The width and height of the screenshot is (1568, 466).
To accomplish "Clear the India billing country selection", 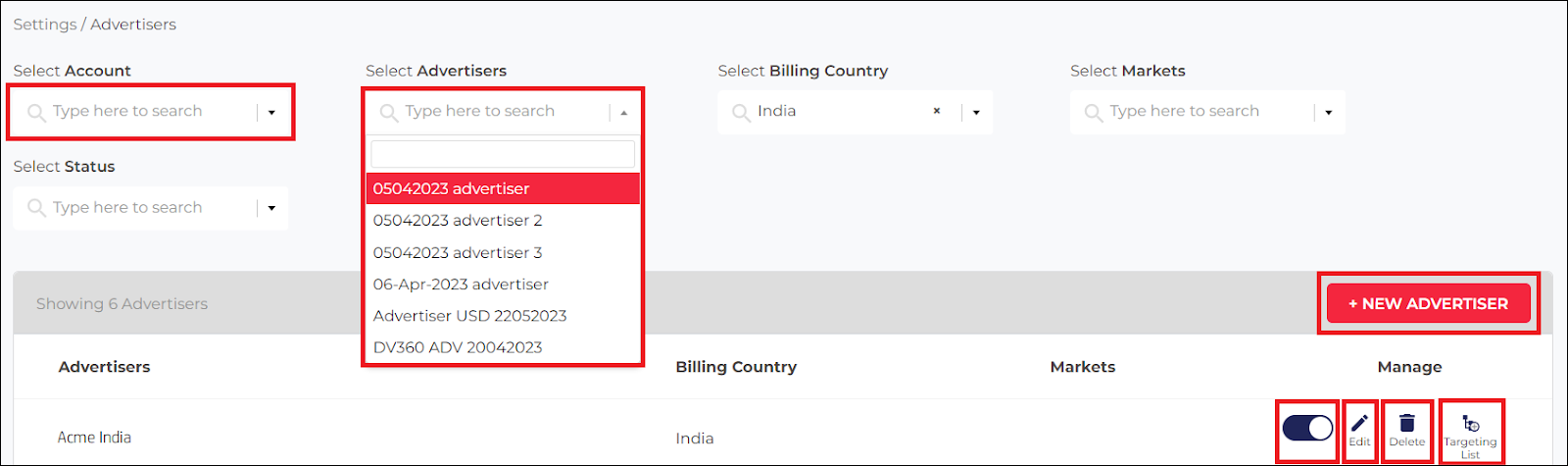I will 937,112.
